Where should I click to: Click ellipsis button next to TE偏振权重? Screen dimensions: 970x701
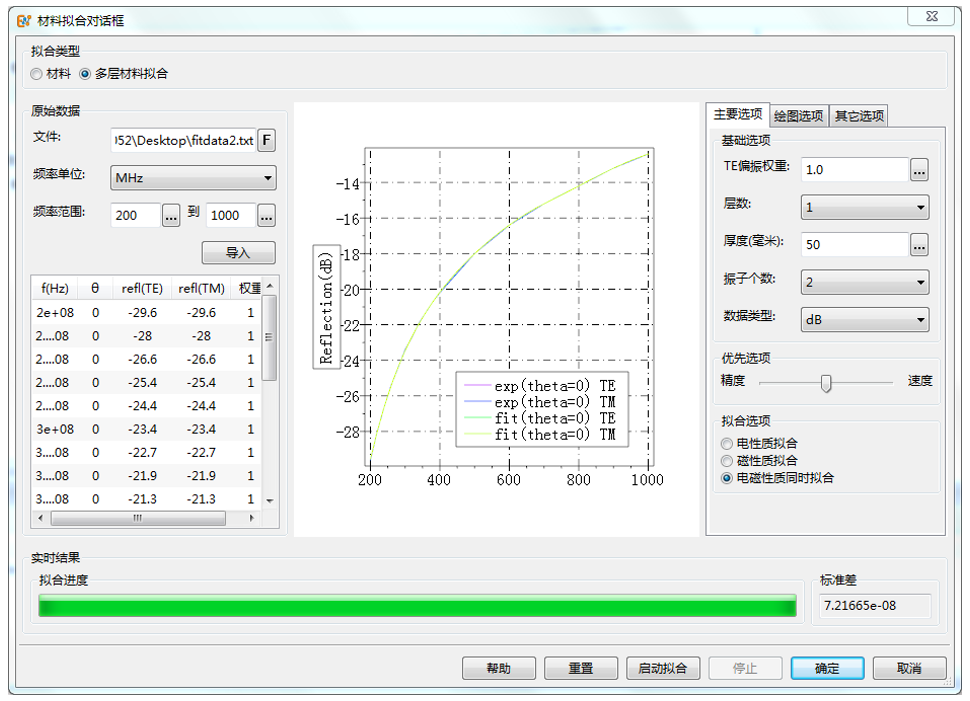click(919, 170)
